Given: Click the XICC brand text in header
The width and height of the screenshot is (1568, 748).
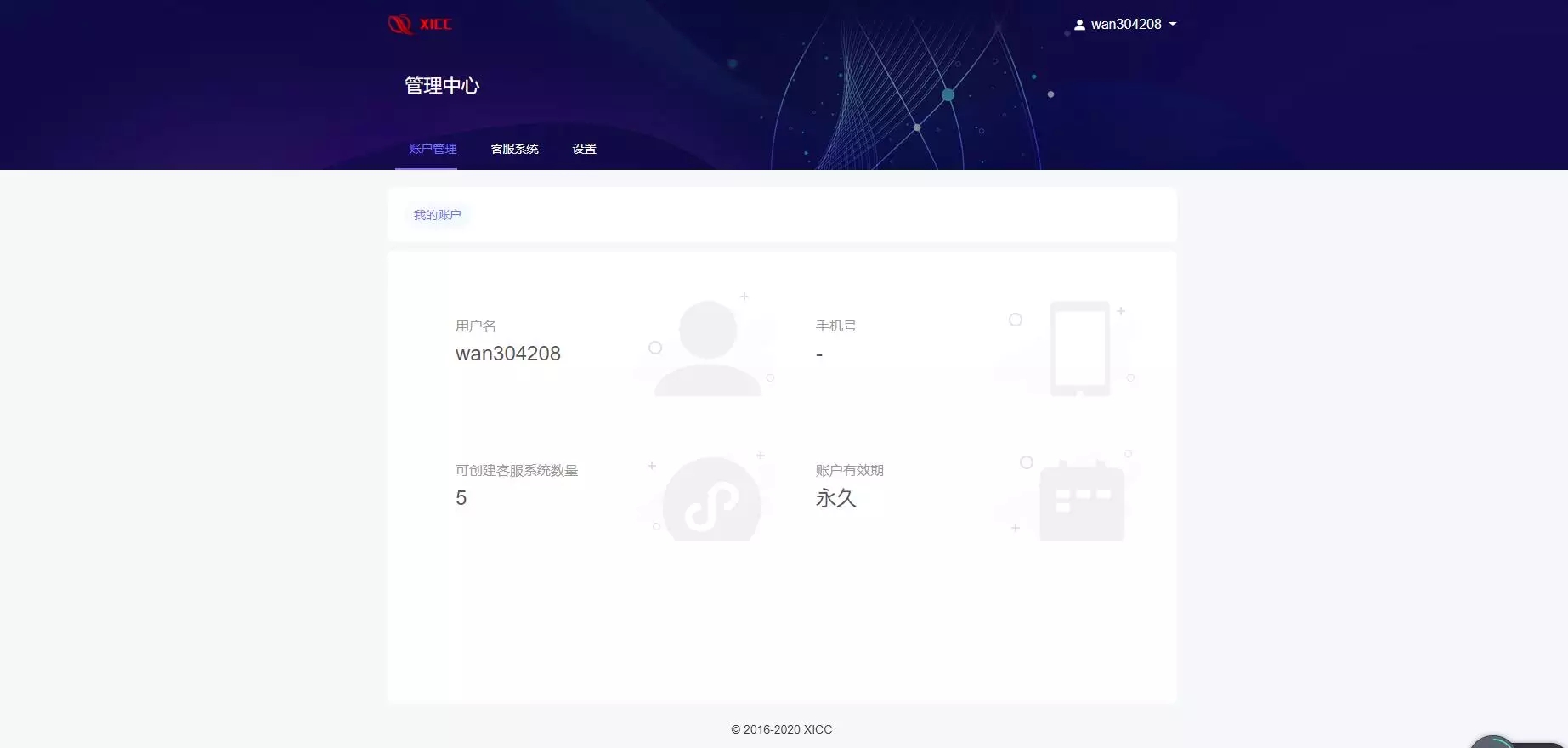Looking at the screenshot, I should pyautogui.click(x=435, y=25).
